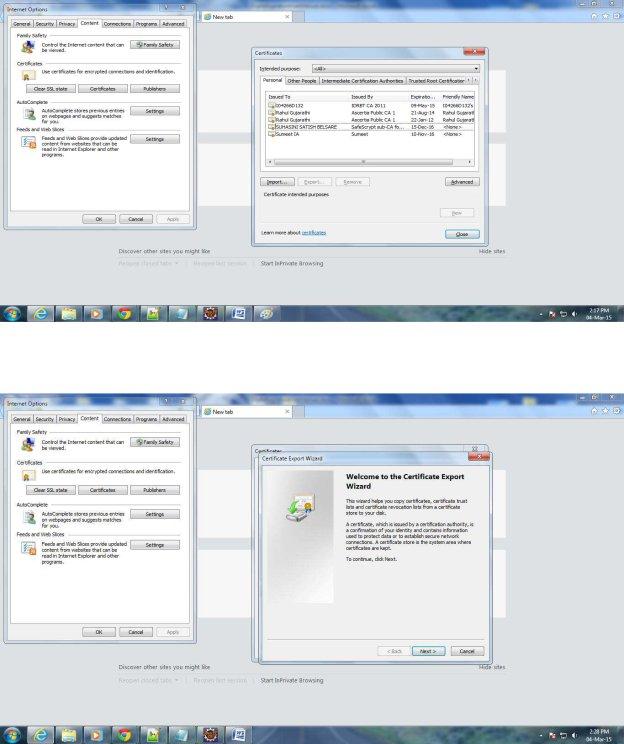Viewport: 624px width, 744px height.
Task: Click IE Tools gear icon above the Certificates dialog
Action: pos(617,16)
